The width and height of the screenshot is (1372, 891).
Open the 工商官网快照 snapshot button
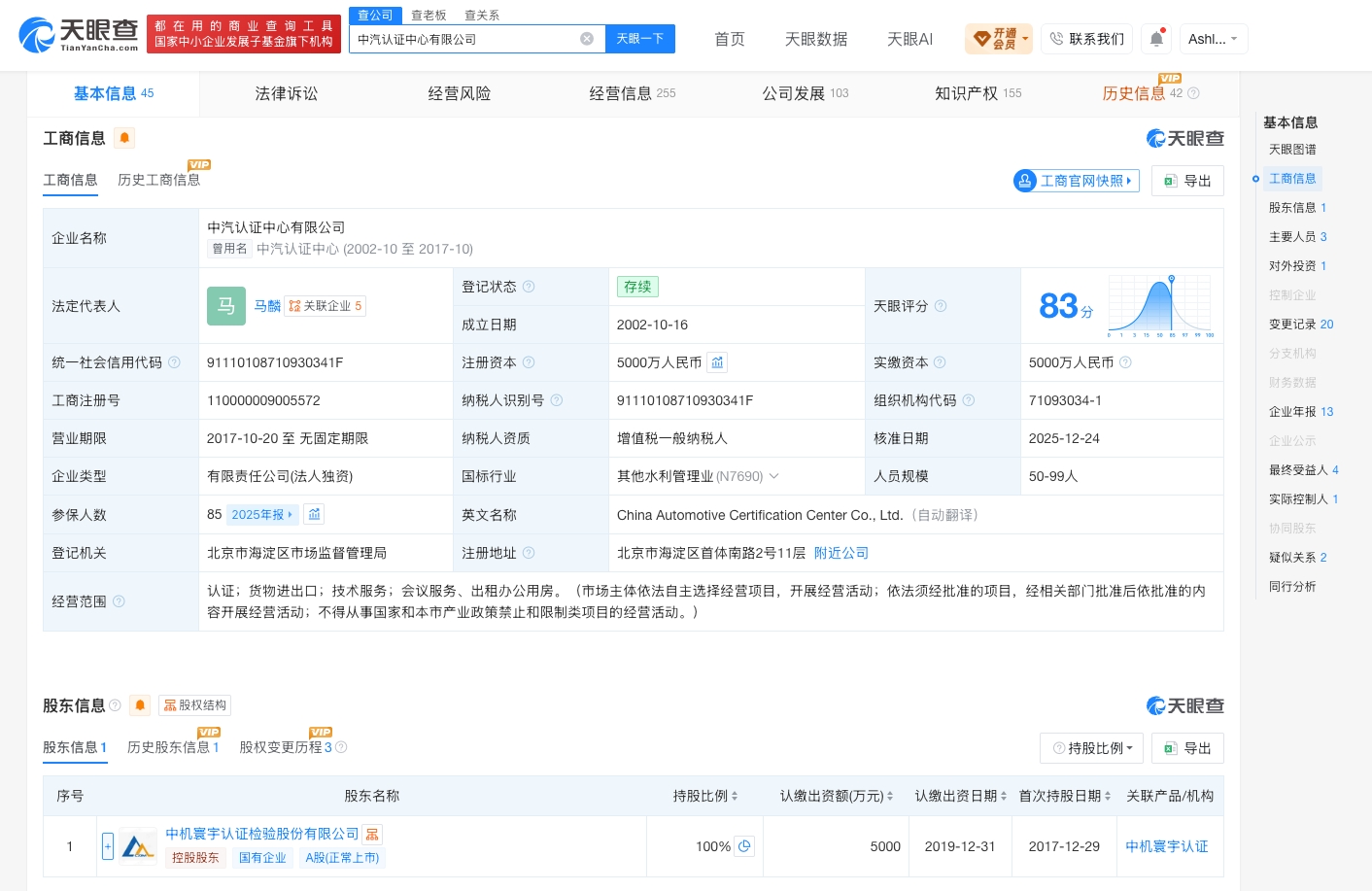click(x=1076, y=181)
